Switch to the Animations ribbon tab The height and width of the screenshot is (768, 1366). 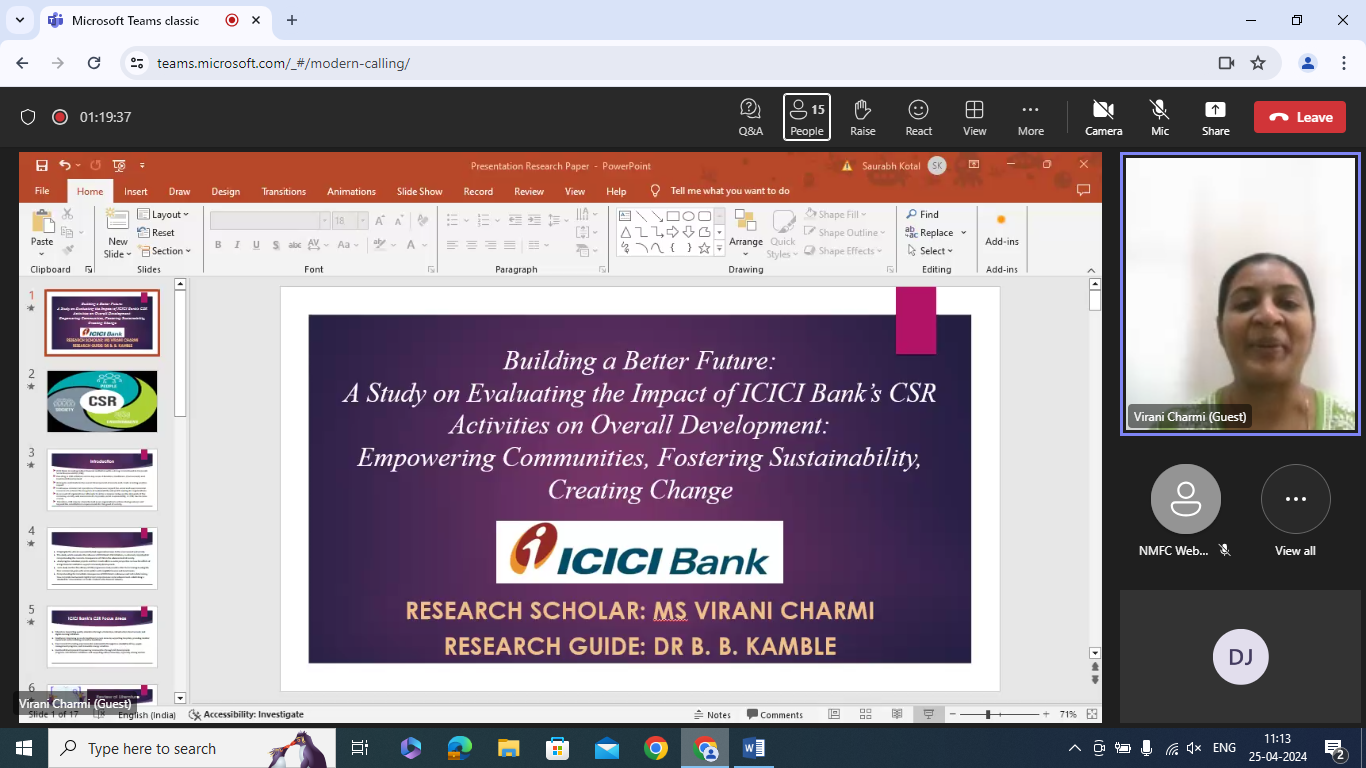351,191
